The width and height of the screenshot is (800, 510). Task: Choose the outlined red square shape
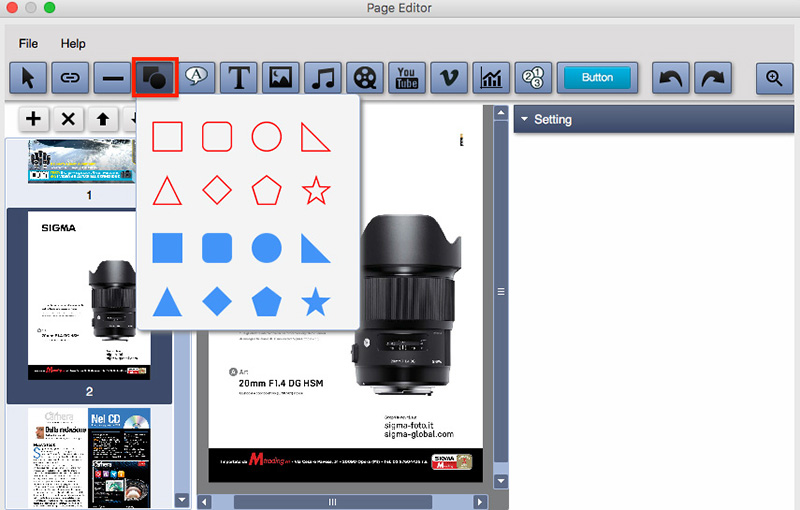click(167, 137)
